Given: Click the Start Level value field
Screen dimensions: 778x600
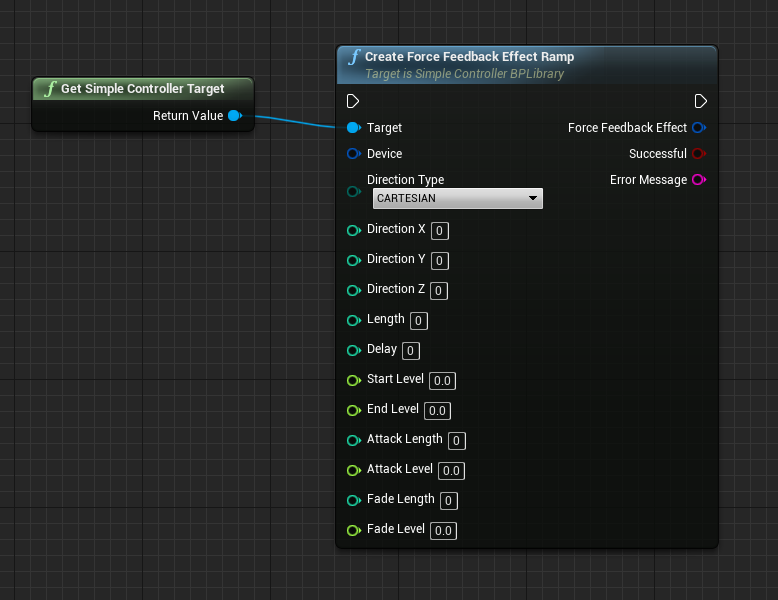Looking at the screenshot, I should (x=442, y=381).
